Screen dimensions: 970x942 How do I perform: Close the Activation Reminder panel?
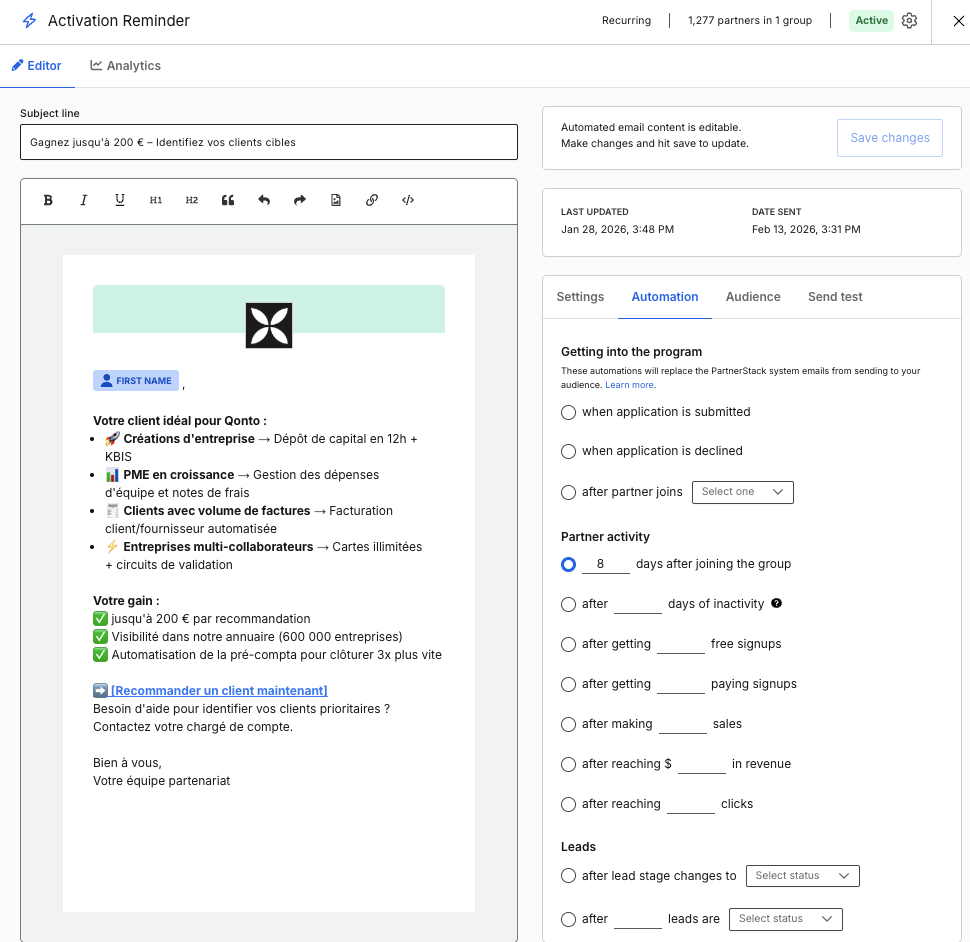tap(958, 21)
